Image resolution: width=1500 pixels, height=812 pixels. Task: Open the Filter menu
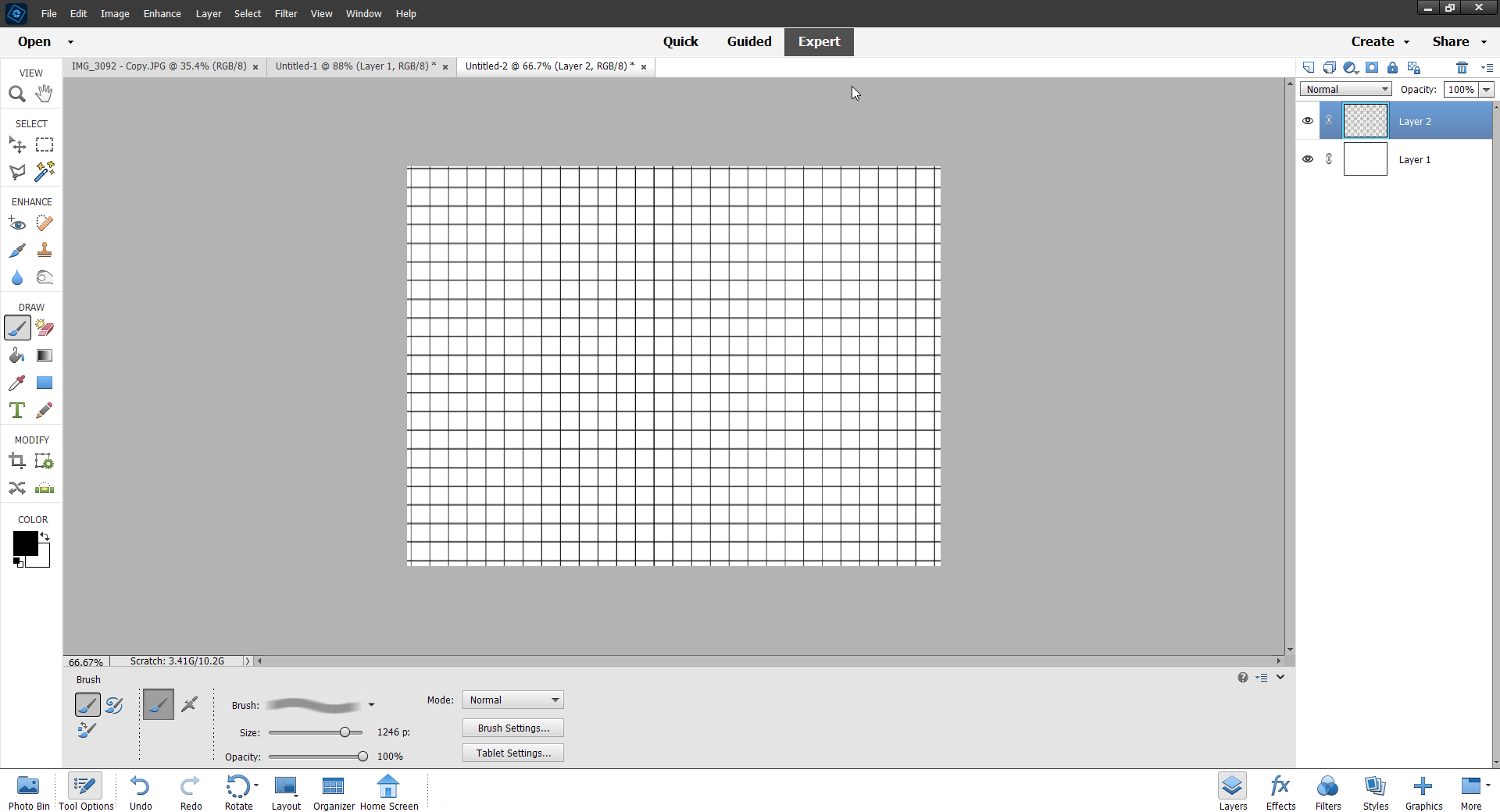[x=286, y=13]
